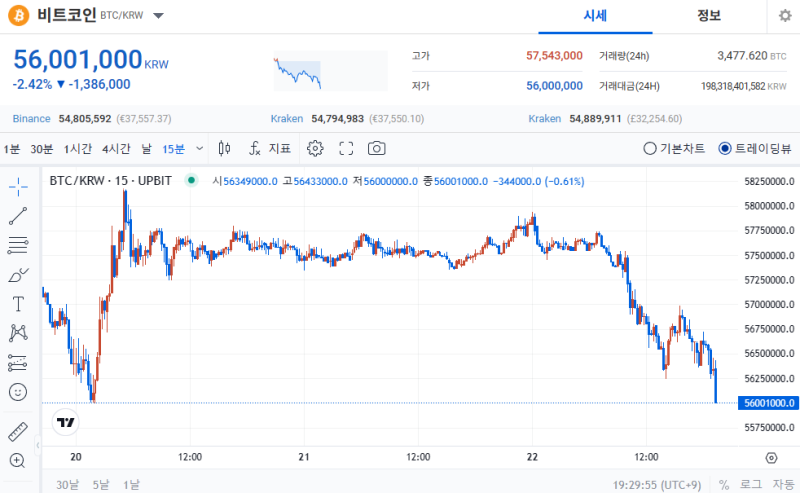Click the Bitcoin logo icon
Image resolution: width=800 pixels, height=493 pixels.
coord(18,15)
